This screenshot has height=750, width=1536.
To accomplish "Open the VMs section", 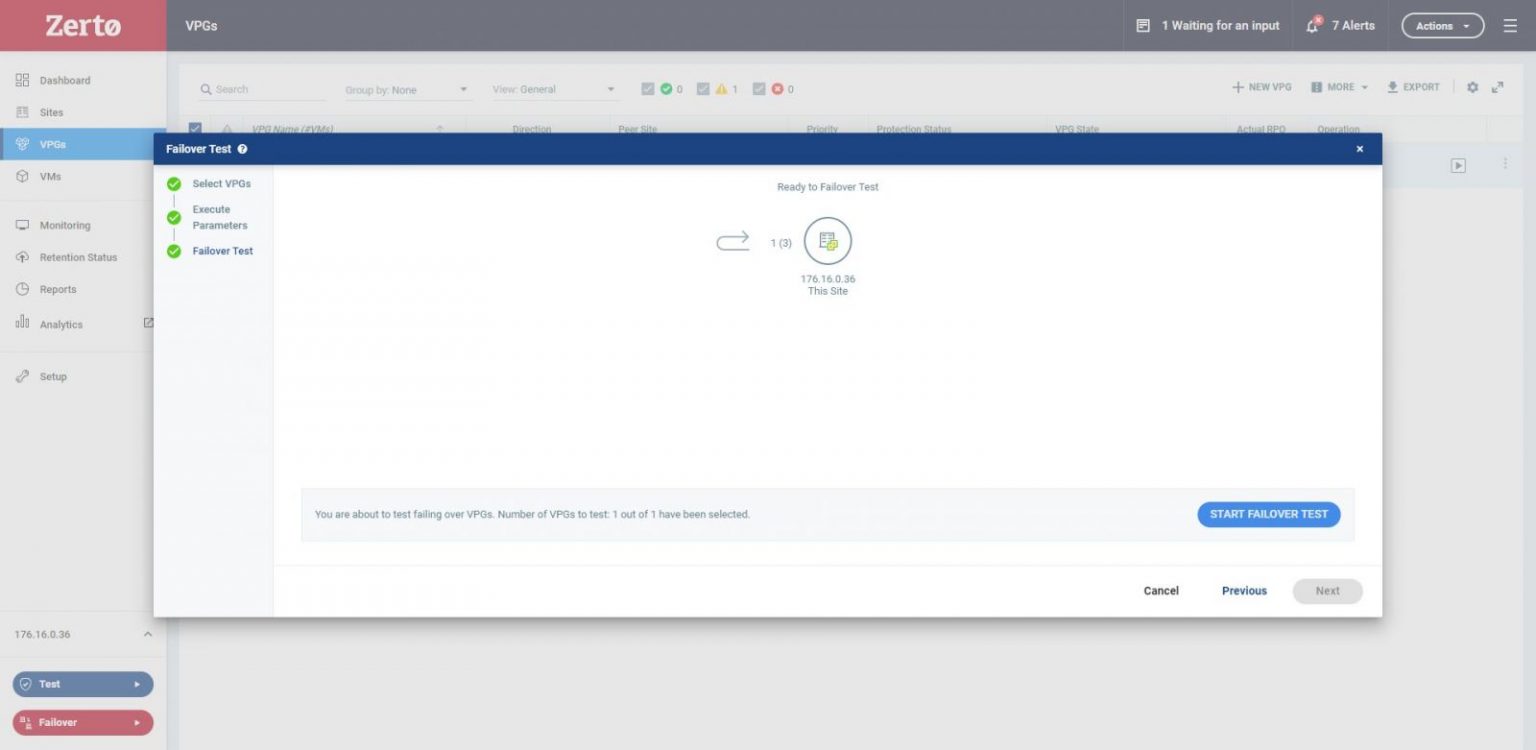I will [x=50, y=176].
